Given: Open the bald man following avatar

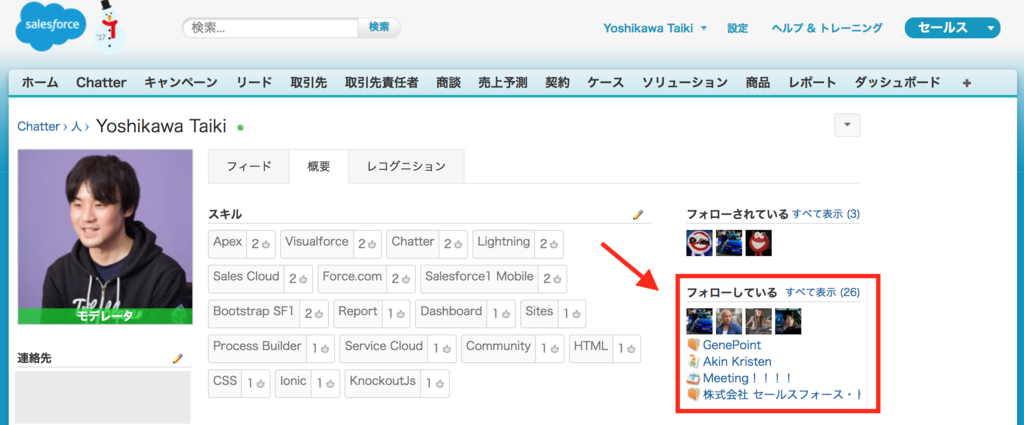Looking at the screenshot, I should [729, 321].
